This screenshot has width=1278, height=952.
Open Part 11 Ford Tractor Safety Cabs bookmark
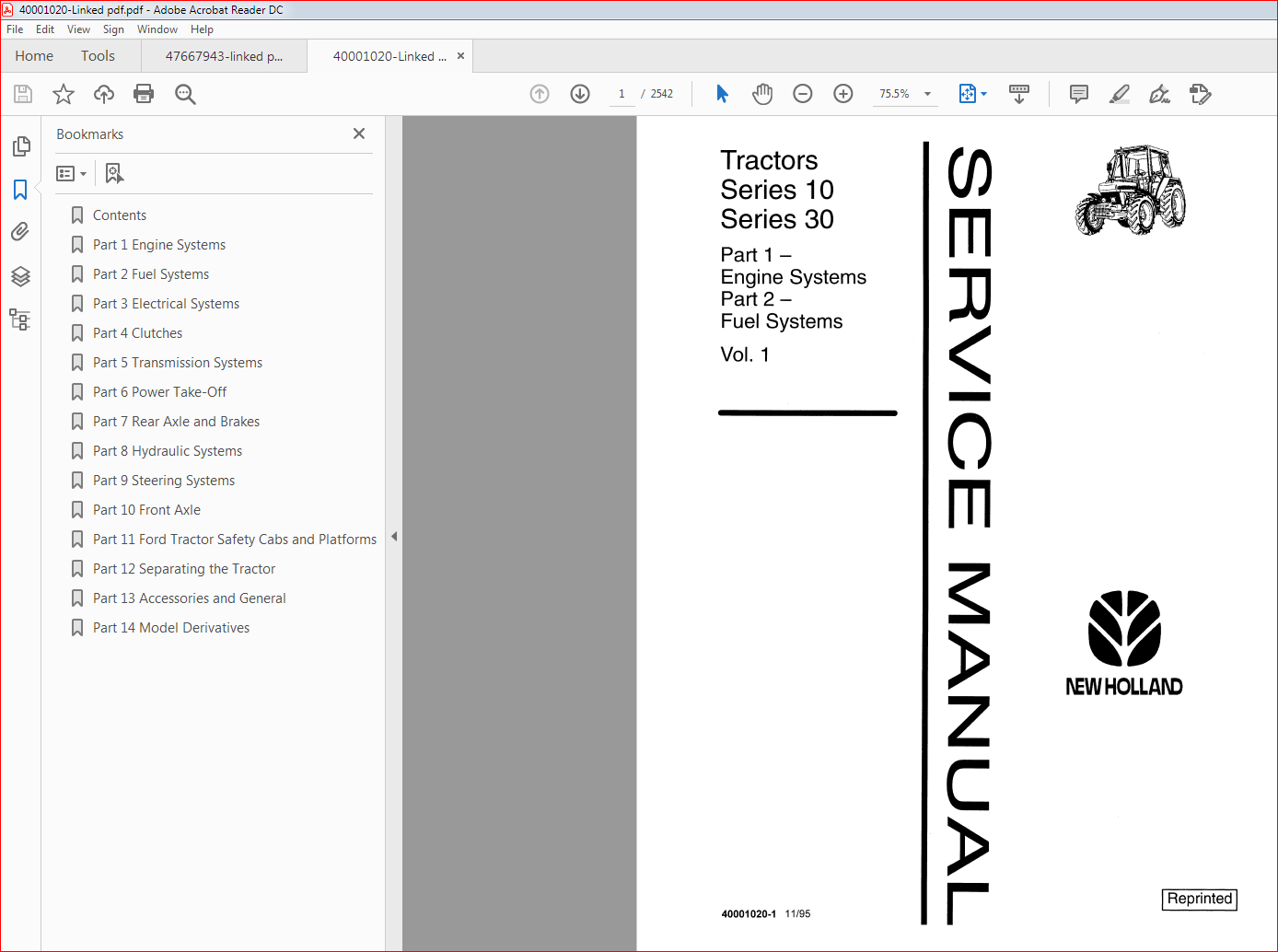coord(234,540)
